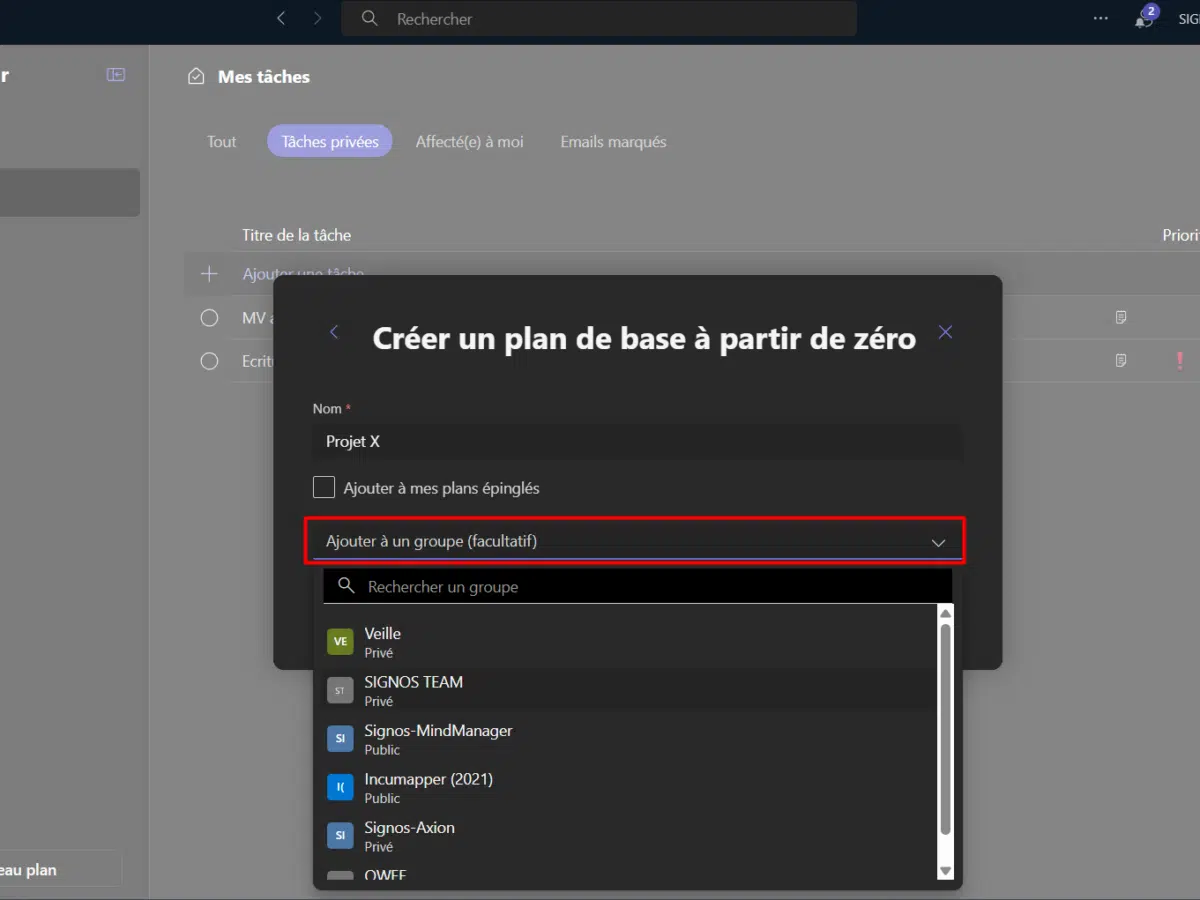
Task: Collapse the 'Ajouter à un groupe' dropdown
Action: 938,542
